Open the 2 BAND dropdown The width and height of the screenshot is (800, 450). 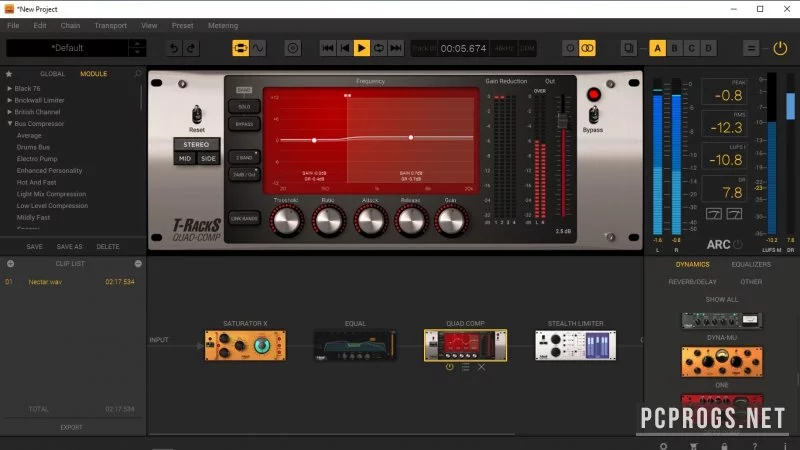coord(244,158)
